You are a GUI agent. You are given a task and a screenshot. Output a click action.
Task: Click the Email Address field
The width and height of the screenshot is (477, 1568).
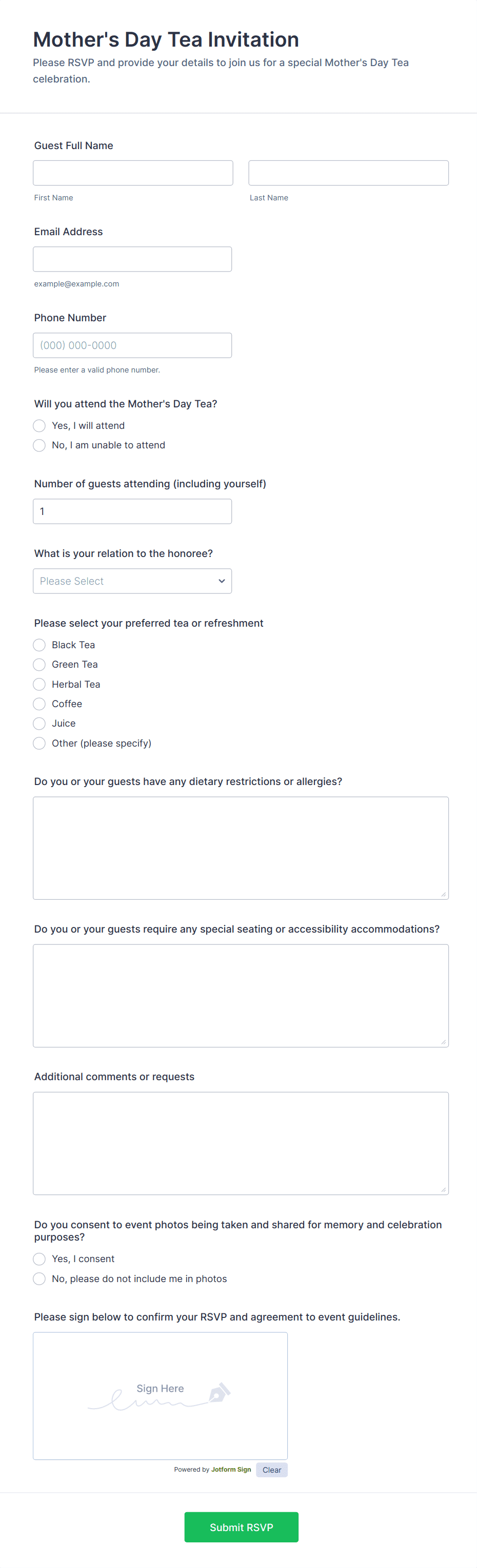[132, 259]
